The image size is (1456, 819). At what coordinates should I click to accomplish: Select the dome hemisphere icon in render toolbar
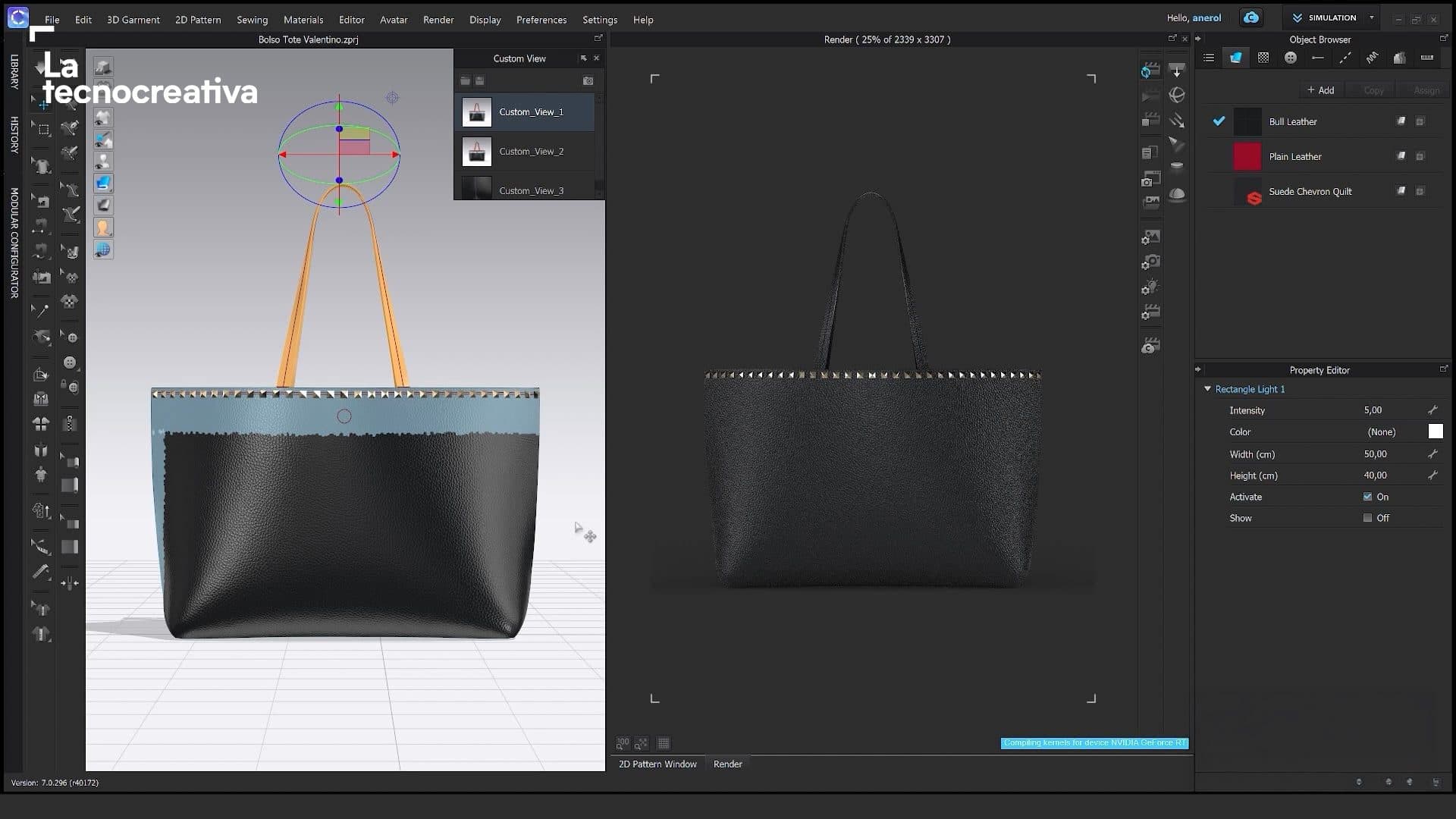click(x=1177, y=194)
